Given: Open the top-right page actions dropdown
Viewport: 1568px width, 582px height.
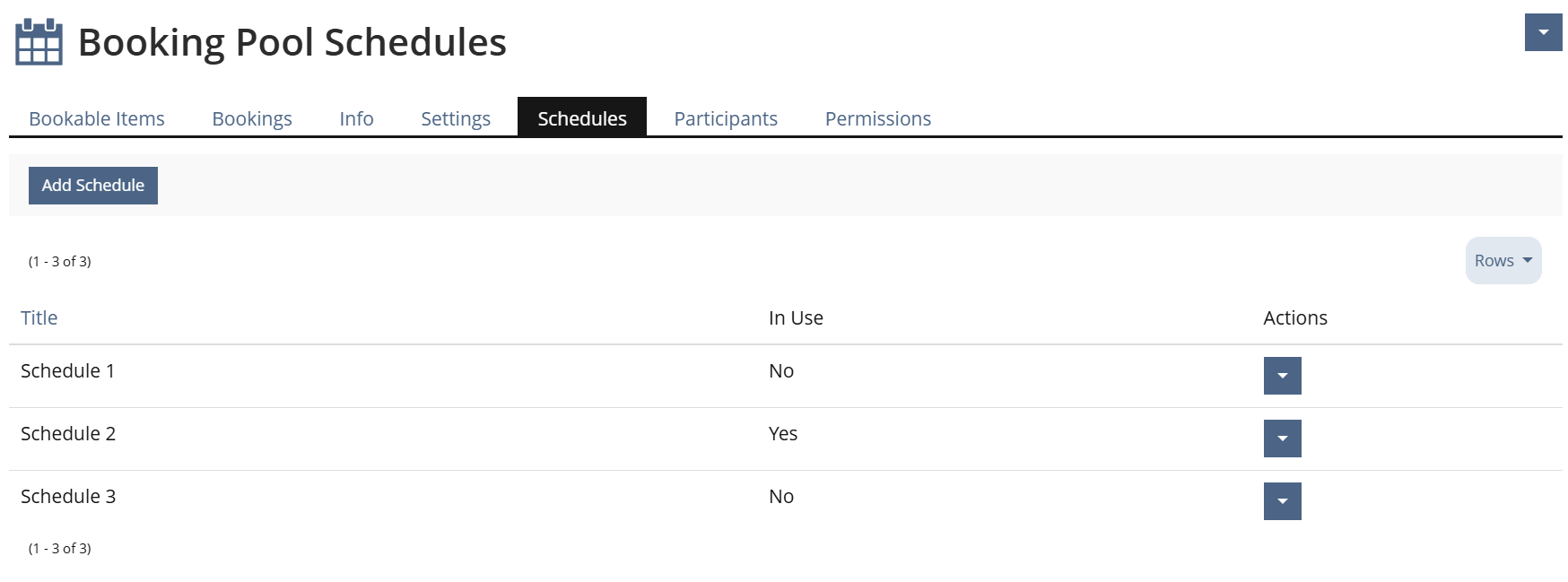Looking at the screenshot, I should click(x=1543, y=33).
